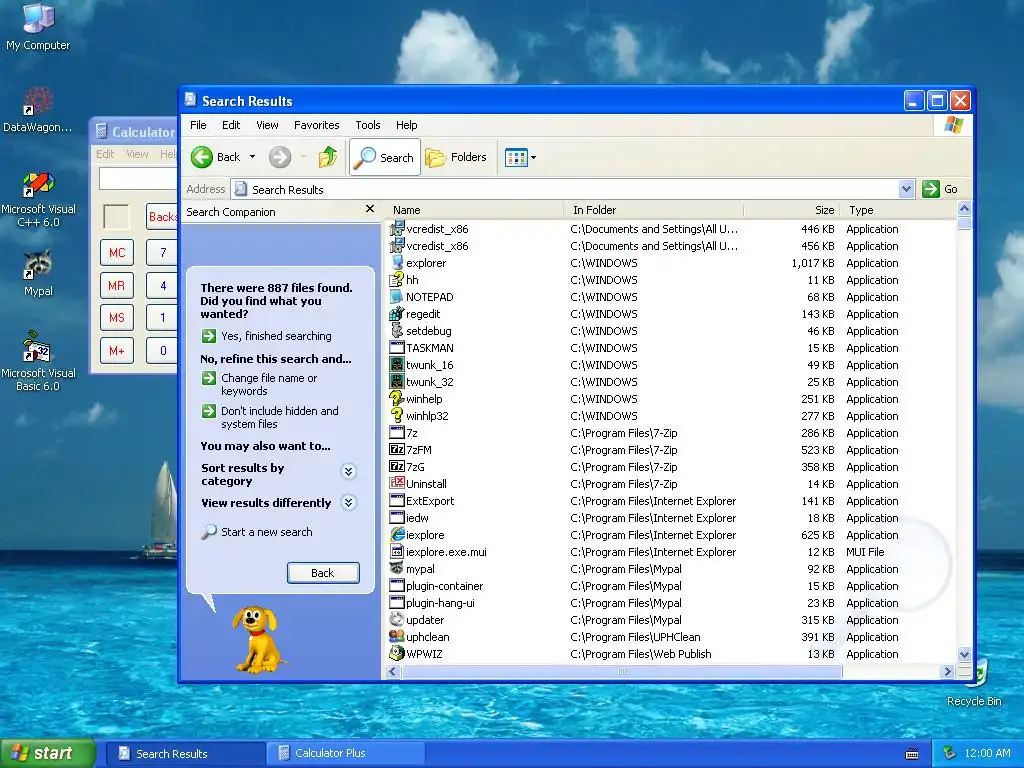Click MC button in Calculator window
Viewport: 1024px width, 768px height.
click(117, 253)
